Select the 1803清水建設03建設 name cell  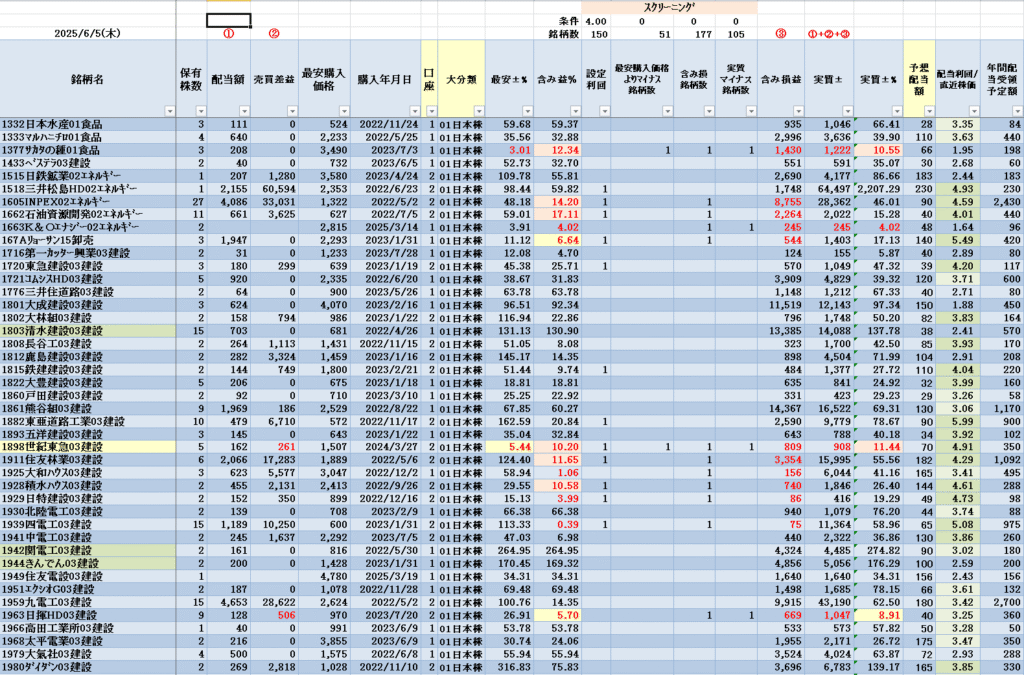(x=88, y=331)
